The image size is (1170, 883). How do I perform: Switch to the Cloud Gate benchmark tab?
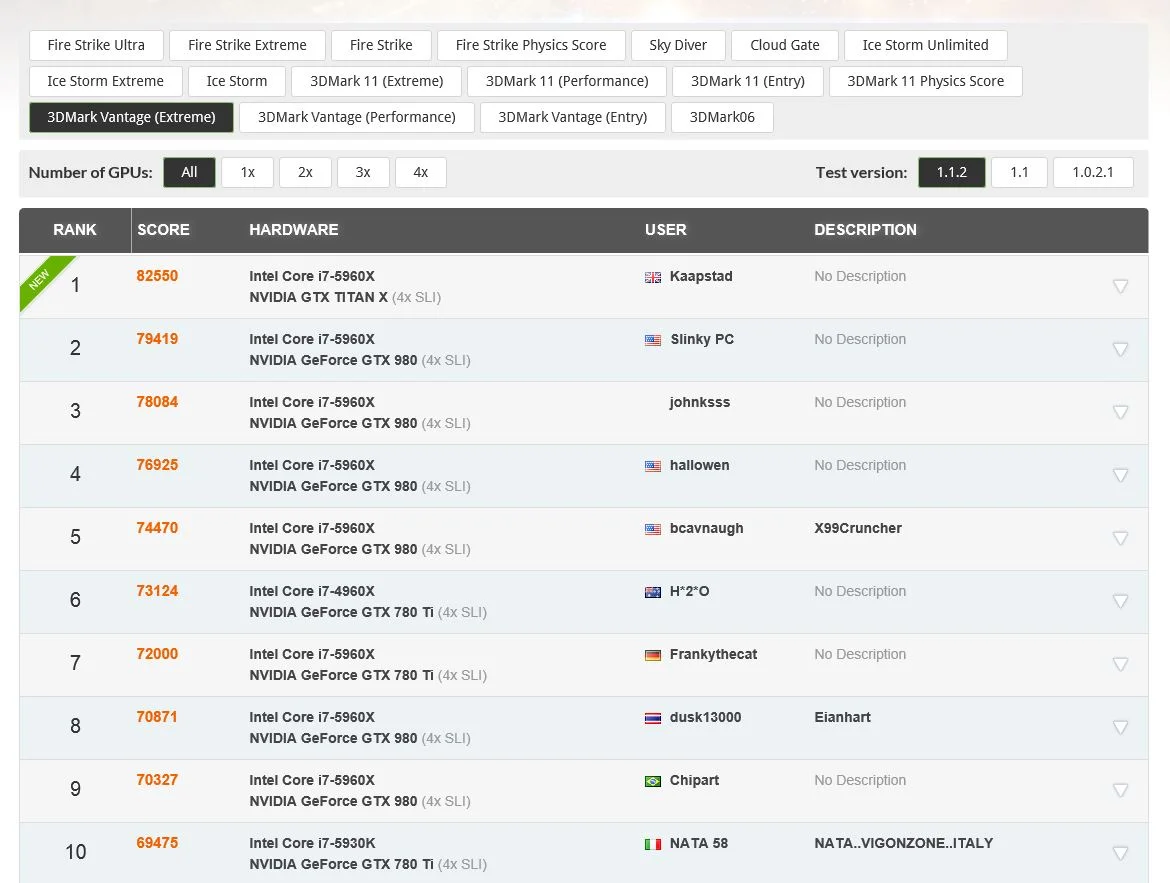click(785, 45)
